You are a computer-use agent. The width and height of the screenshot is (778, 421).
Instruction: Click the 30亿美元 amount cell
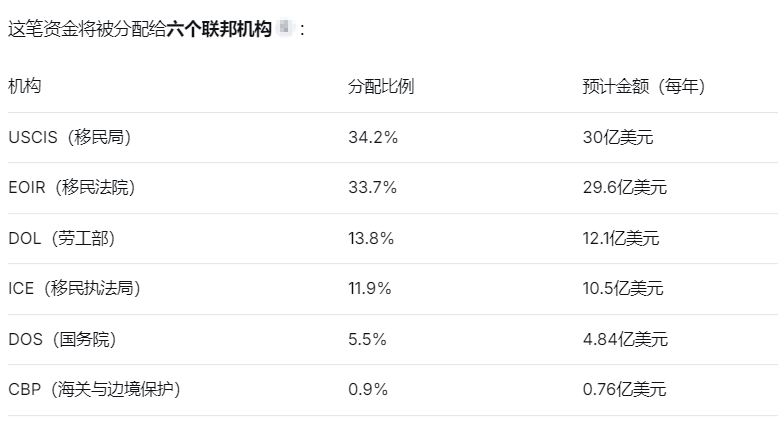(x=618, y=137)
